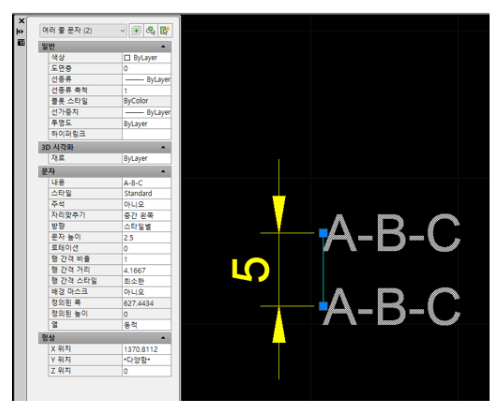Click the upper blue grip on the text
Image resolution: width=498 pixels, height=417 pixels.
323,233
